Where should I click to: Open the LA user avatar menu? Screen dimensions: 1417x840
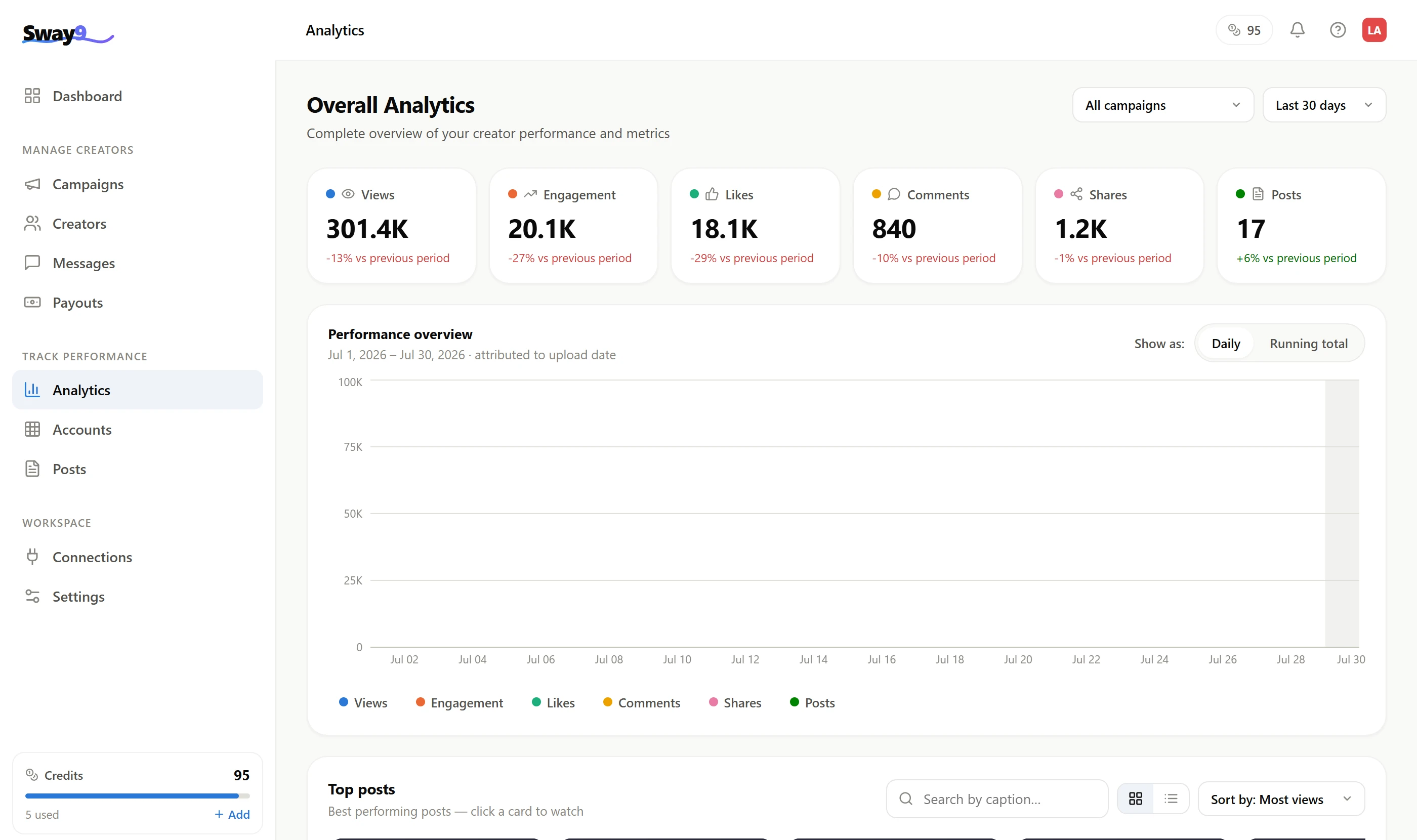pos(1374,30)
